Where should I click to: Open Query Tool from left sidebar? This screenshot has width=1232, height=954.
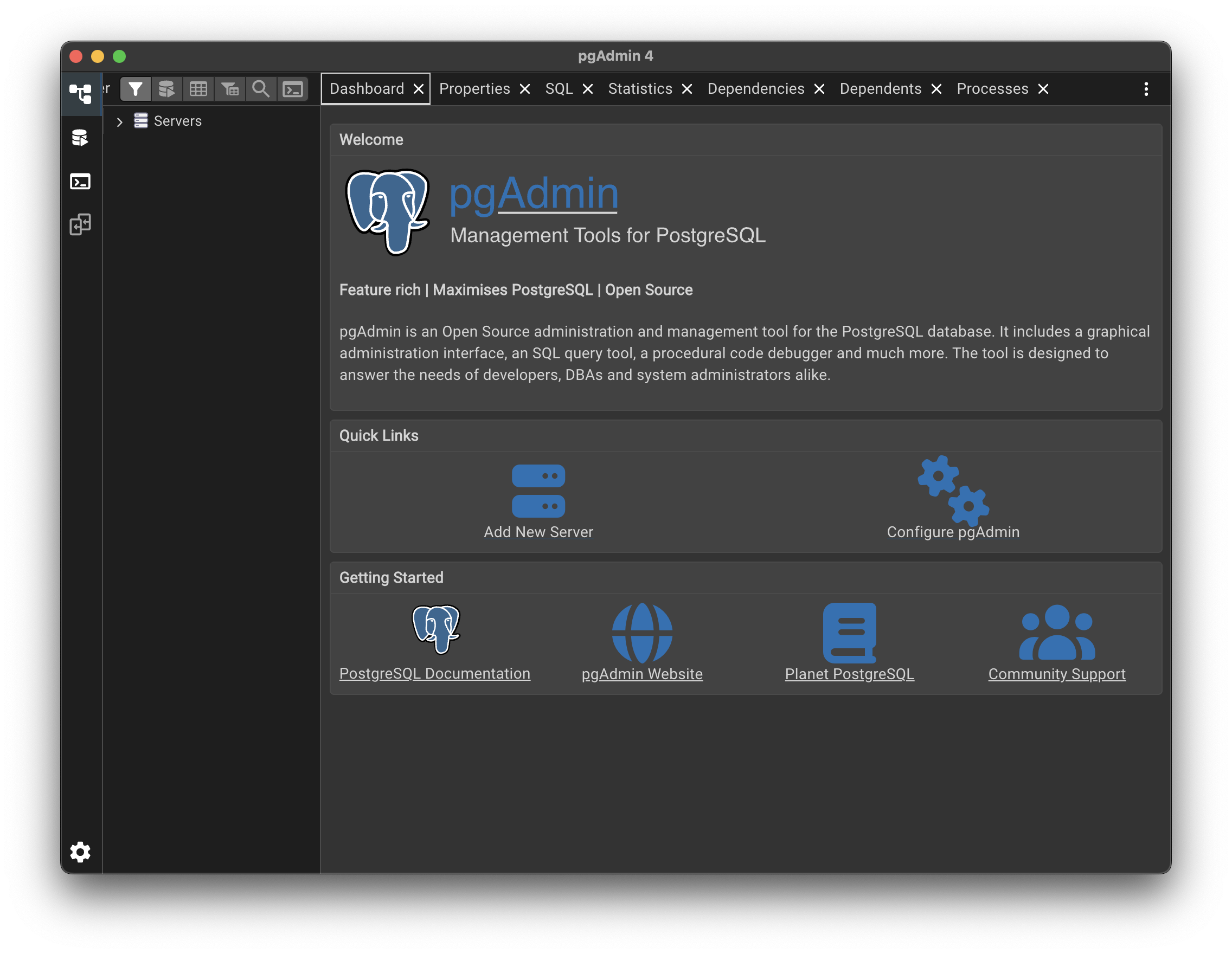coord(81,138)
